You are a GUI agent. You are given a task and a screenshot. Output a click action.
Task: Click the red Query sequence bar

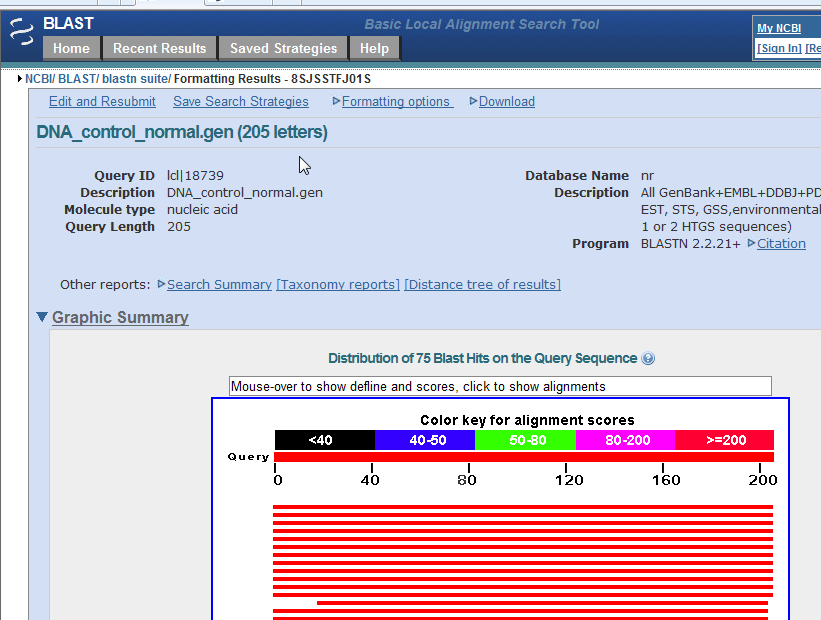click(524, 457)
